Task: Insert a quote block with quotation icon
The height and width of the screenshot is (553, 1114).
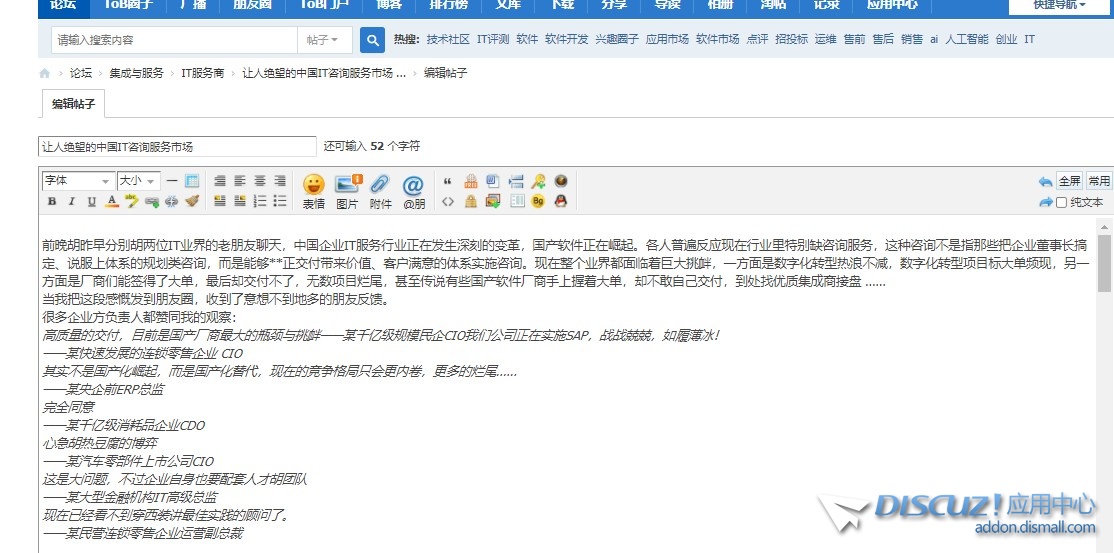Action: (447, 181)
